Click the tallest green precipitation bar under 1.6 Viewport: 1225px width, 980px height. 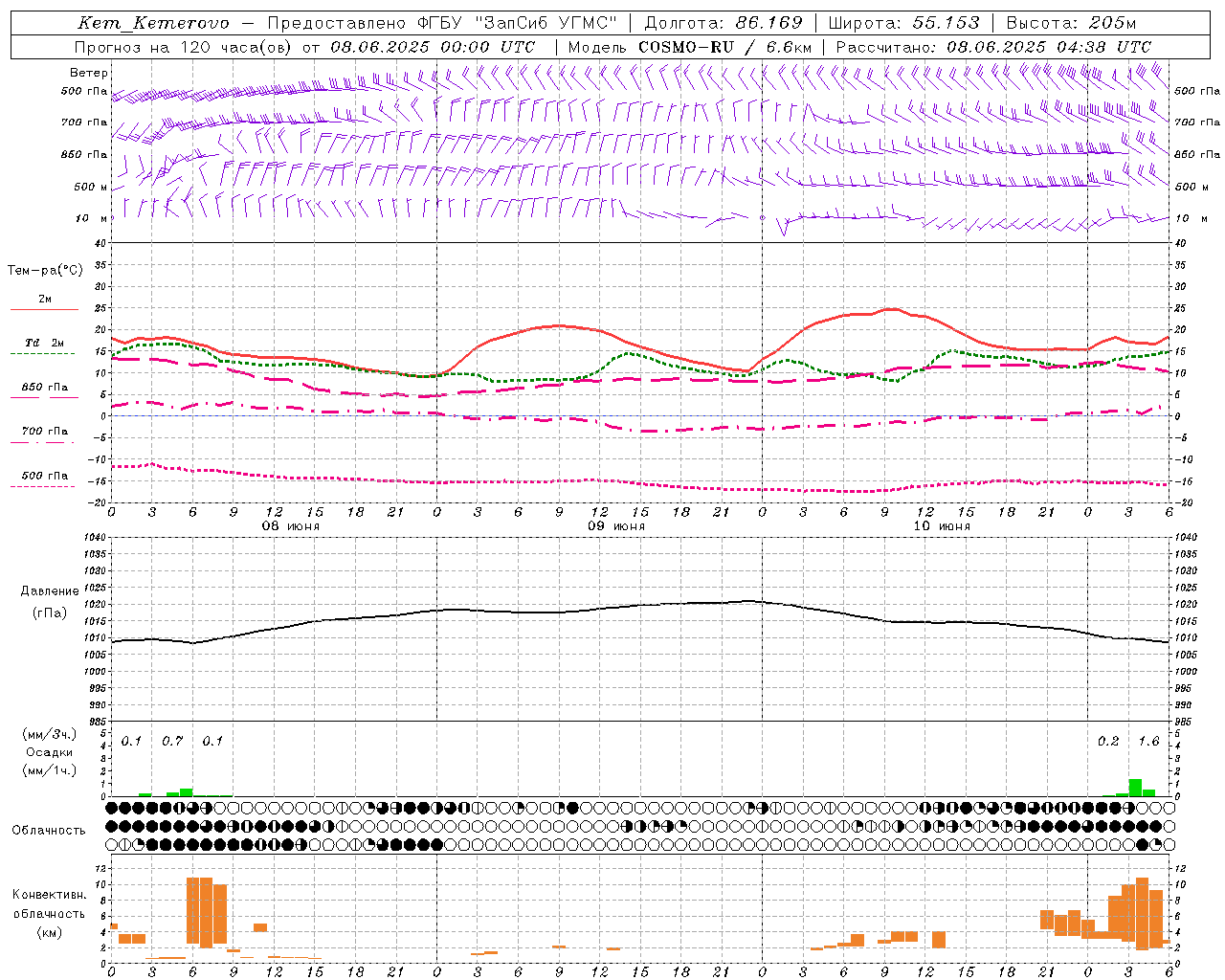pyautogui.click(x=1135, y=788)
